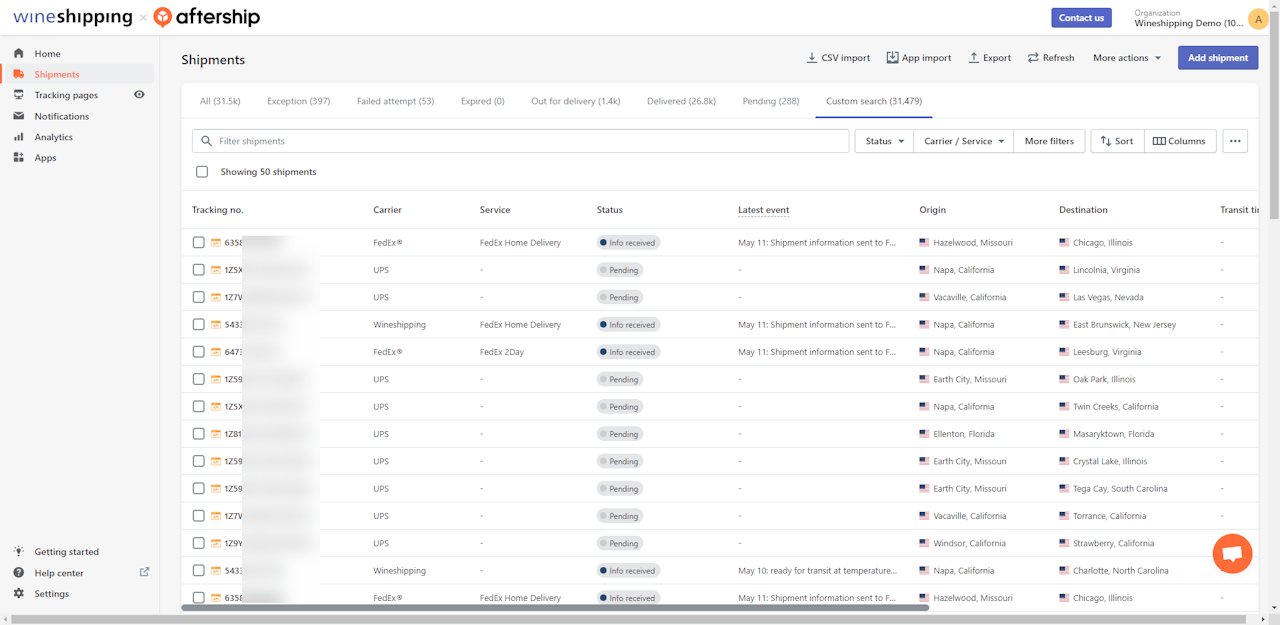
Task: Click the Add shipment button
Action: click(x=1217, y=58)
